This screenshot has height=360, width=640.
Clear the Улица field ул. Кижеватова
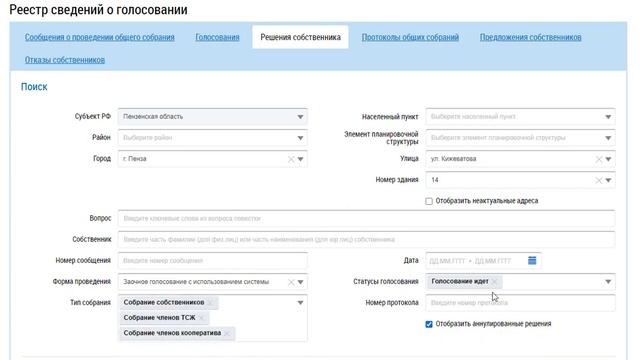(599, 159)
